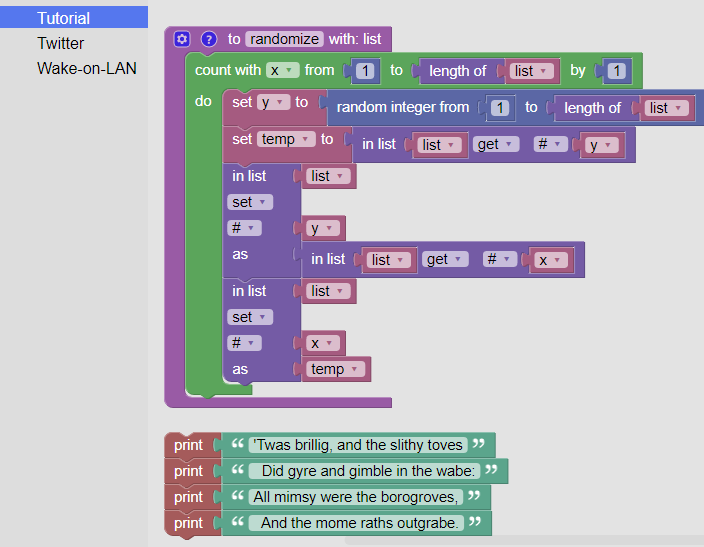
Task: Edit text All mimsy were the borogroves,
Action: [356, 497]
